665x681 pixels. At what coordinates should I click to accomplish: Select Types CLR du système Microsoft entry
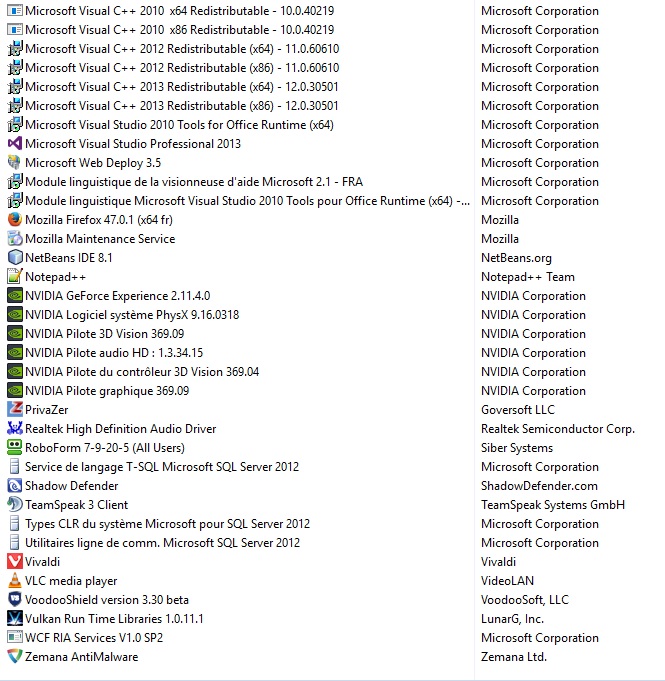tap(167, 524)
